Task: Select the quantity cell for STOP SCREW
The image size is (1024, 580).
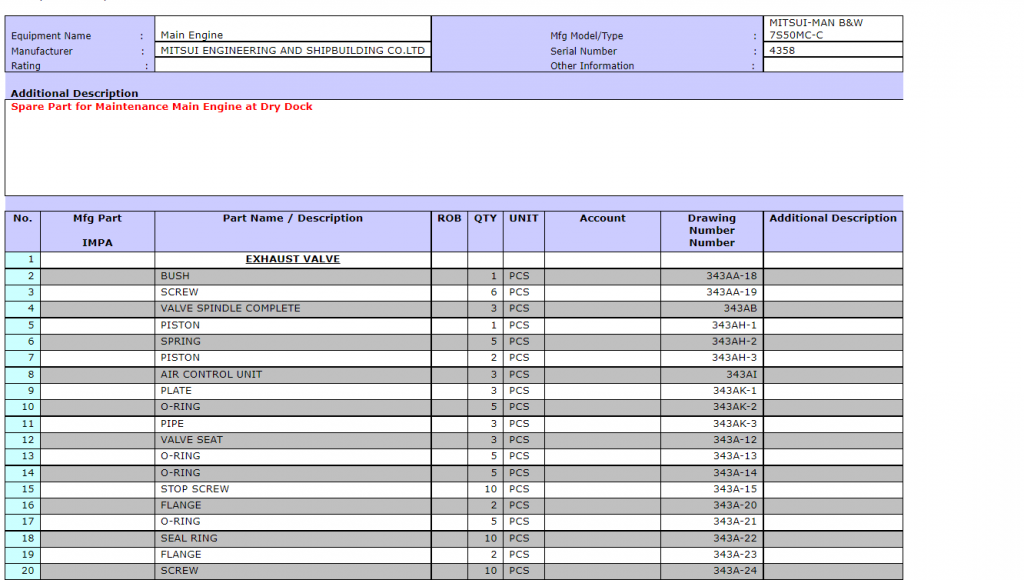Action: (x=485, y=489)
